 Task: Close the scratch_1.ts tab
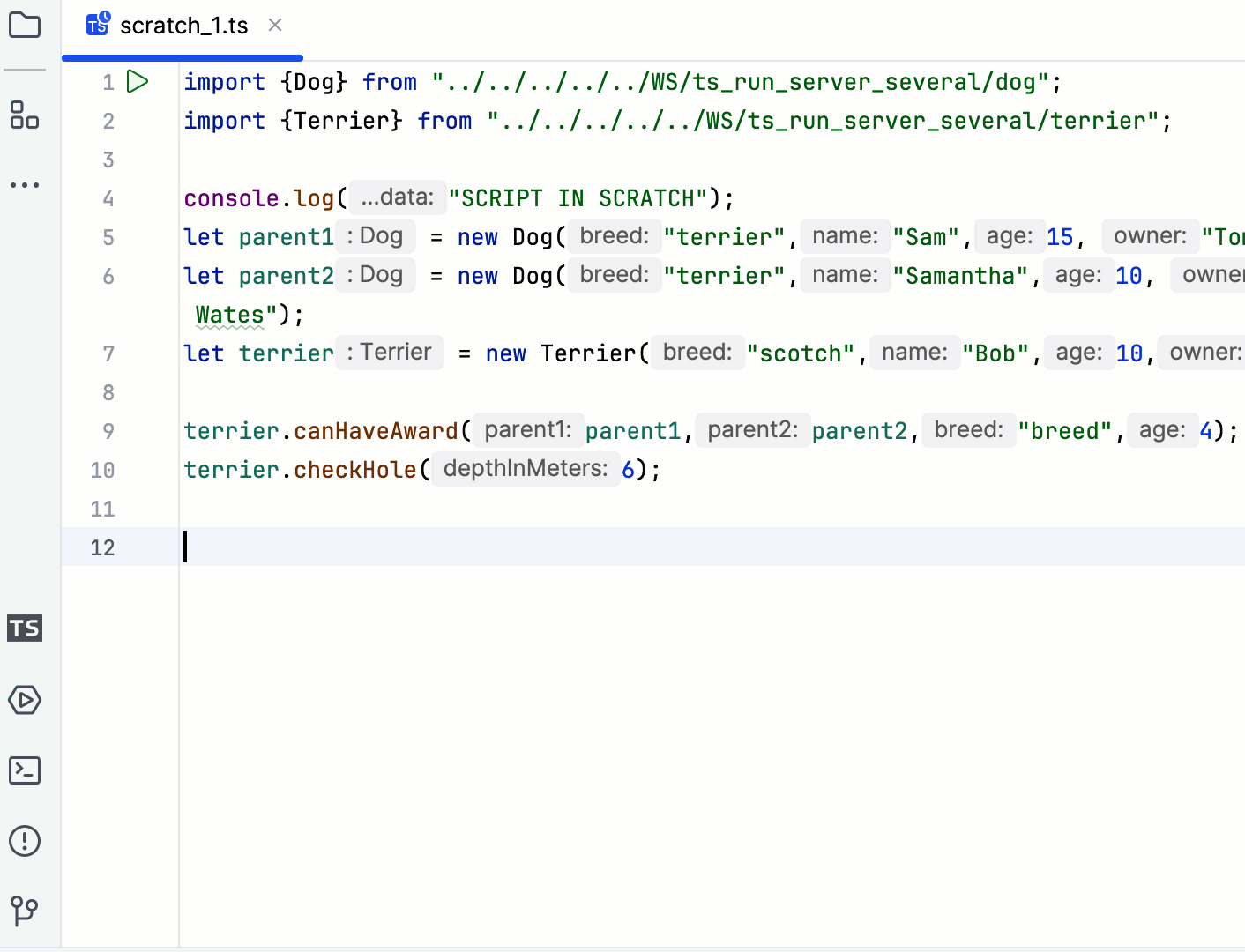(274, 26)
